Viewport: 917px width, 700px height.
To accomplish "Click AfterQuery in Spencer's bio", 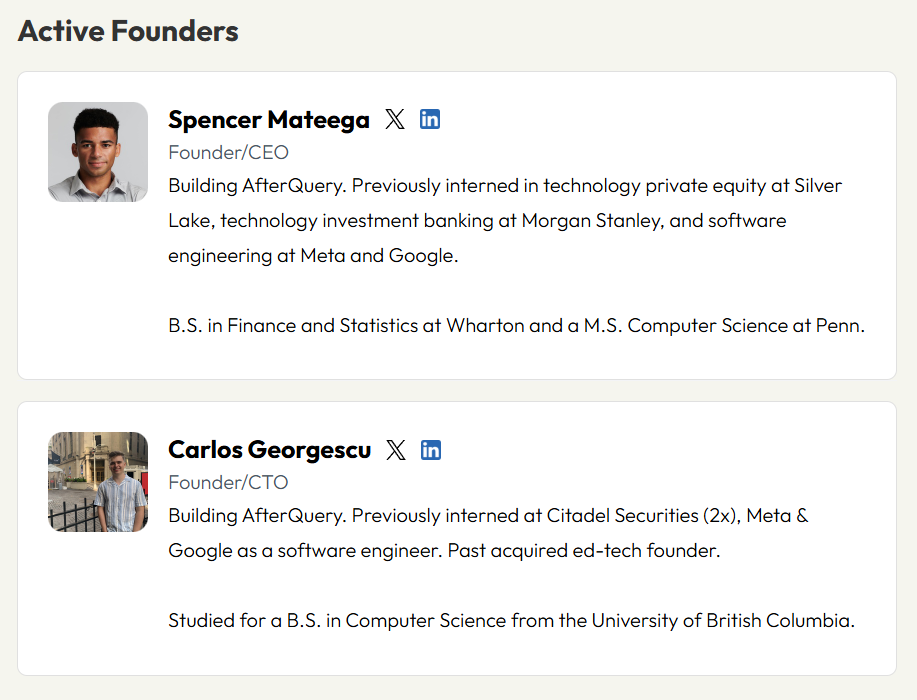I will (294, 185).
